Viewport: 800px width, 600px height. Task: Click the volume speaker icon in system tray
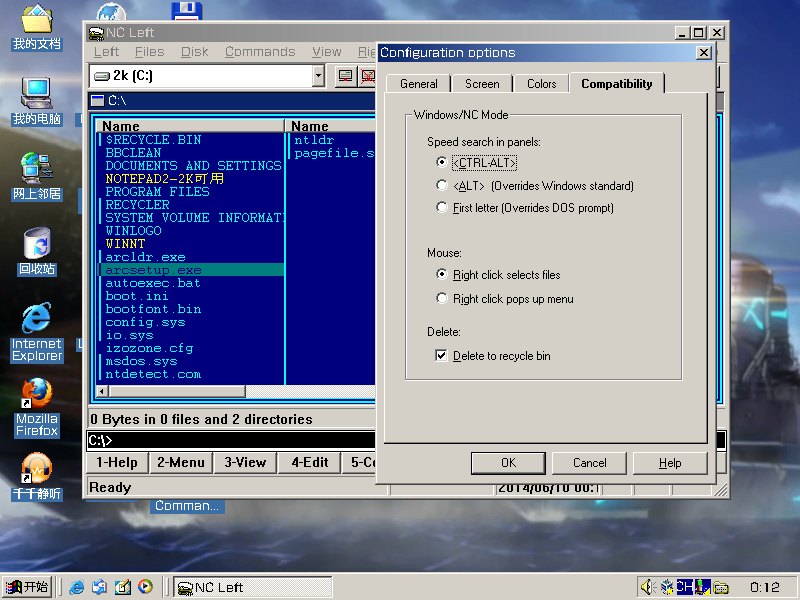point(647,587)
